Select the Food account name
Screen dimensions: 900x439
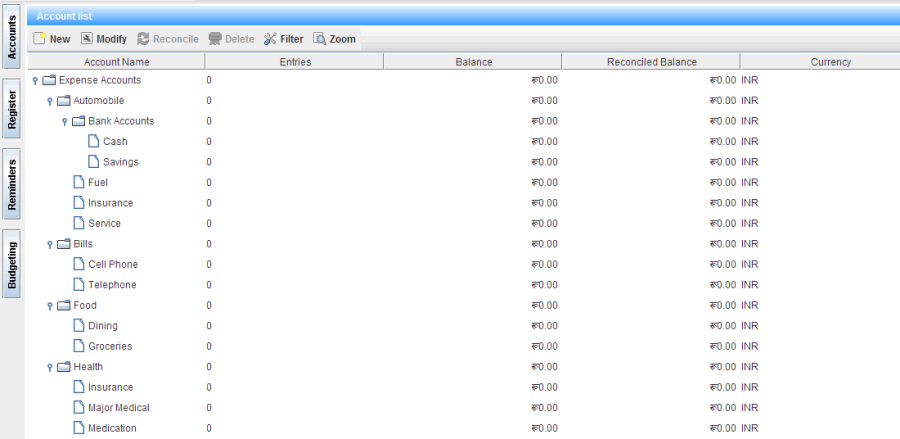pyautogui.click(x=85, y=305)
